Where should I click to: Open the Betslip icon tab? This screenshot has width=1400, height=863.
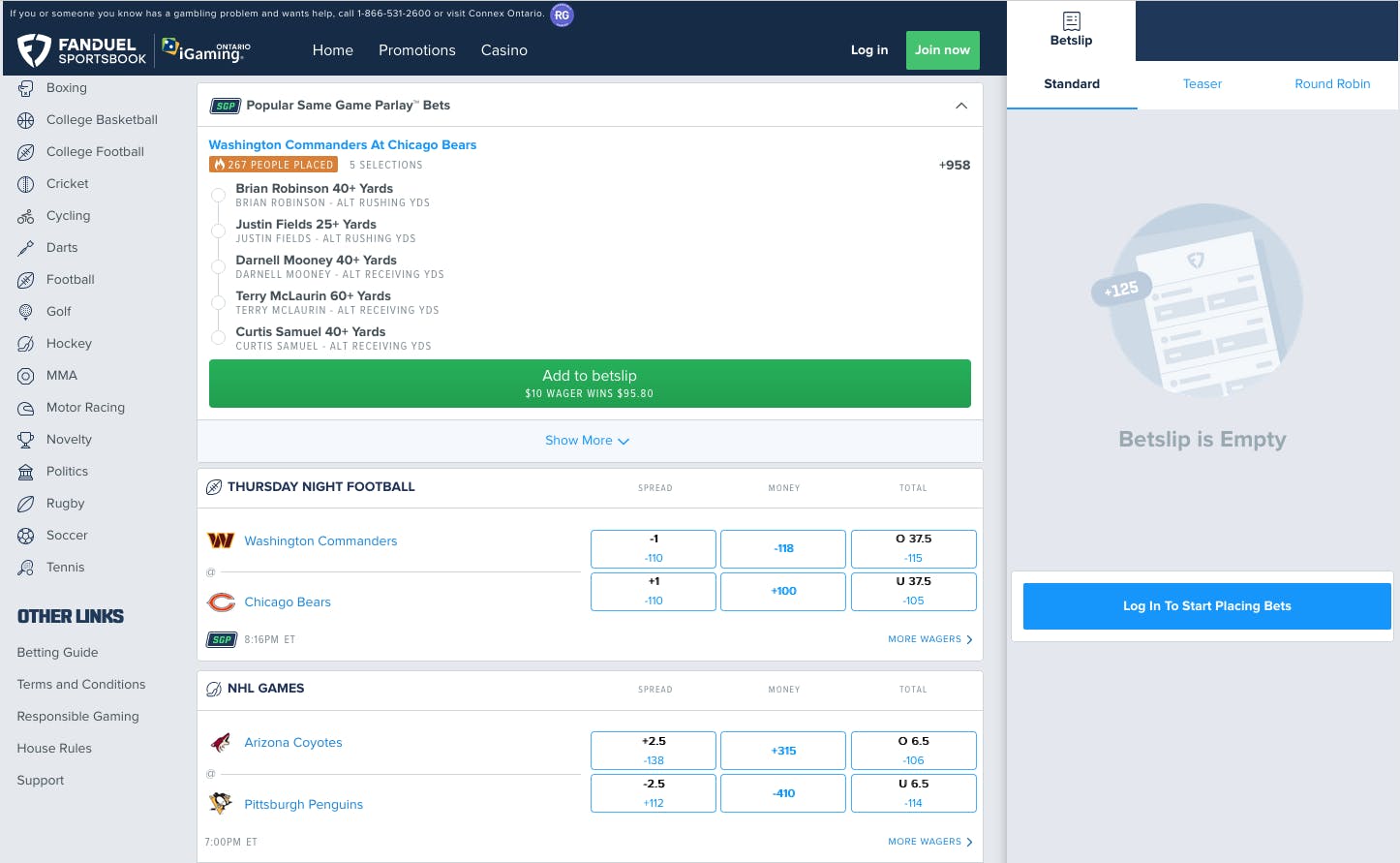click(1071, 30)
